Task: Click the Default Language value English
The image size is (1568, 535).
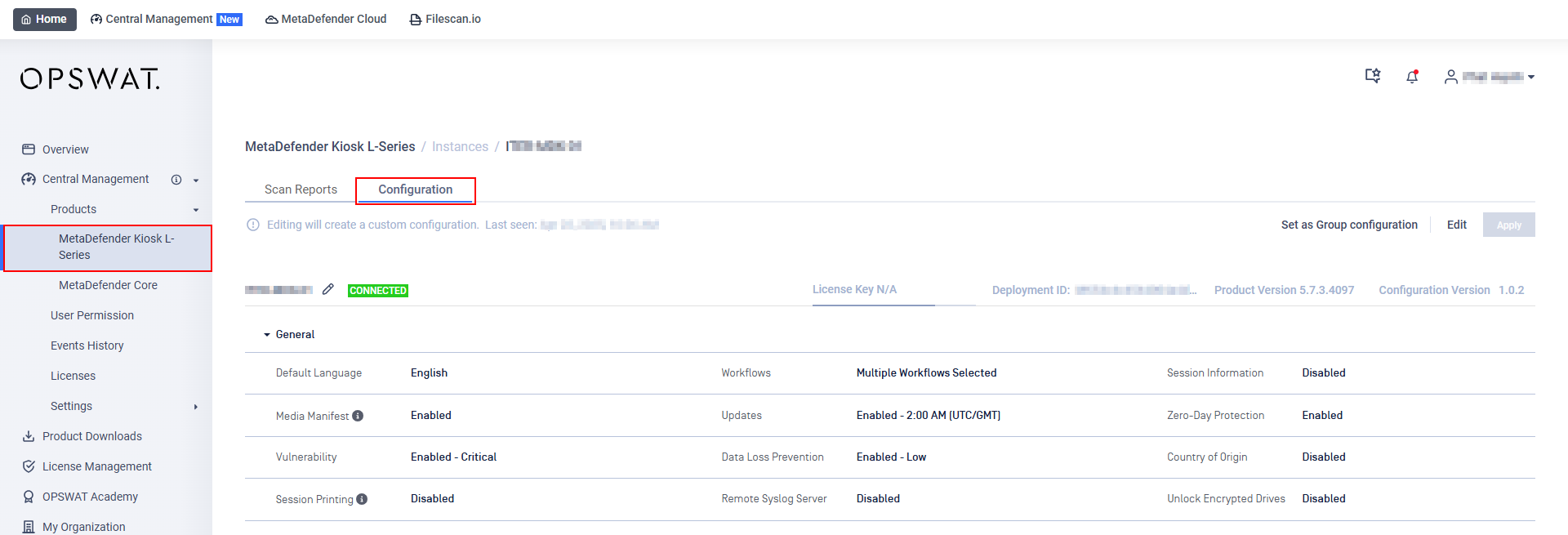Action: tap(429, 372)
